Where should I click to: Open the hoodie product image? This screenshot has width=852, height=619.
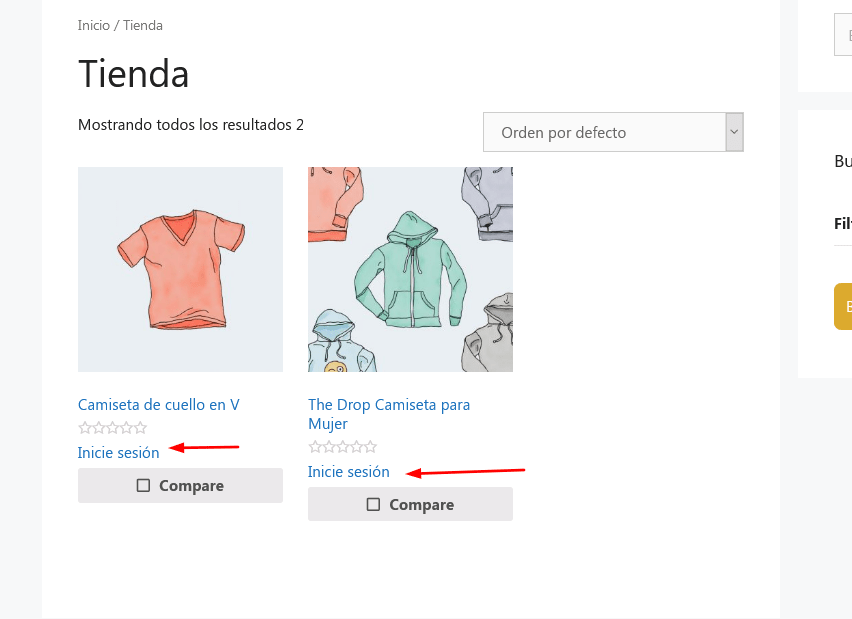(x=410, y=270)
